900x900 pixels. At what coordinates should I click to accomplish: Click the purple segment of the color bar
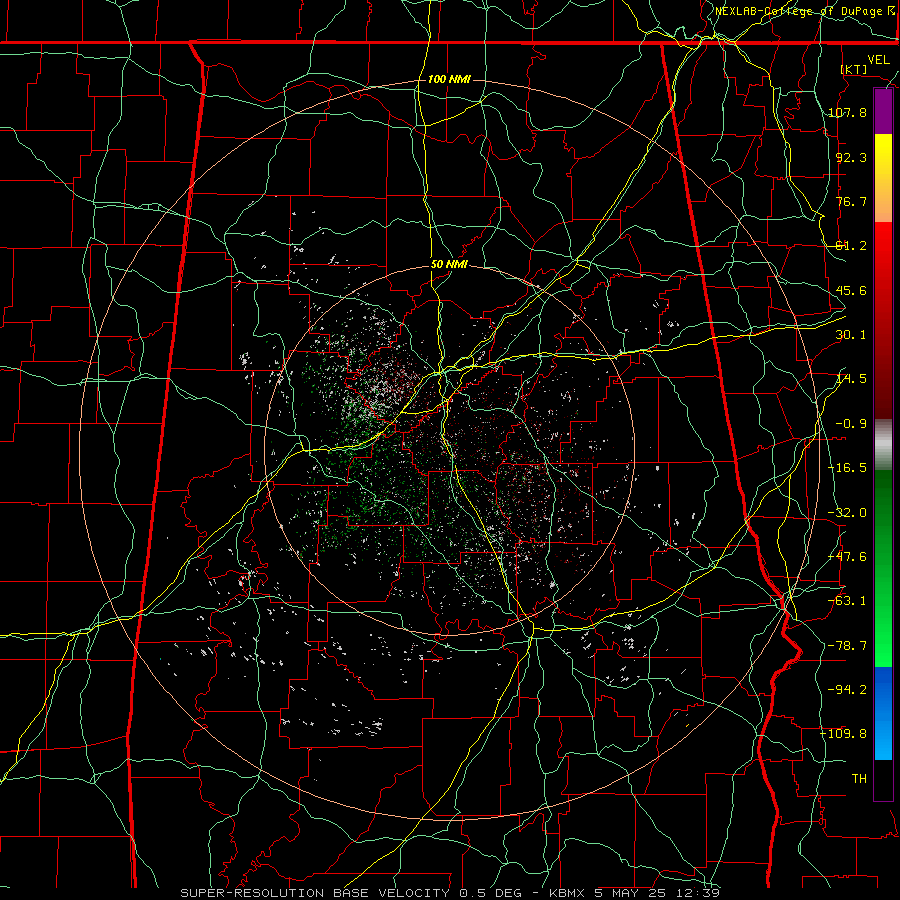pyautogui.click(x=883, y=112)
